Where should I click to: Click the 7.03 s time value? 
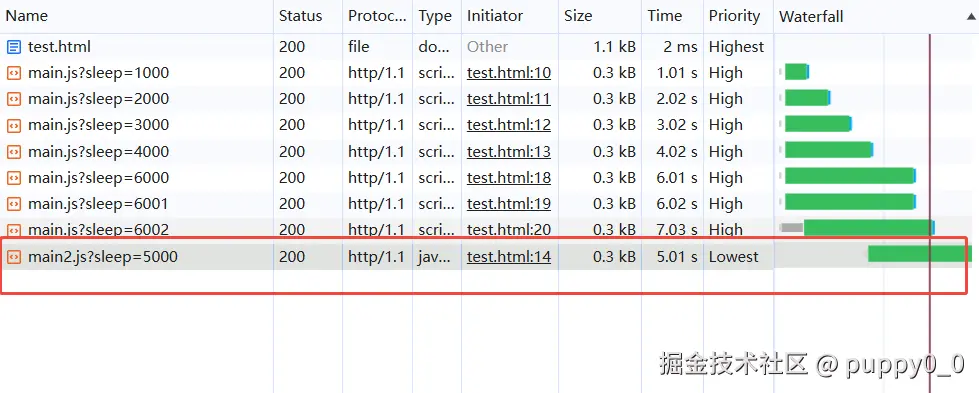pos(677,230)
